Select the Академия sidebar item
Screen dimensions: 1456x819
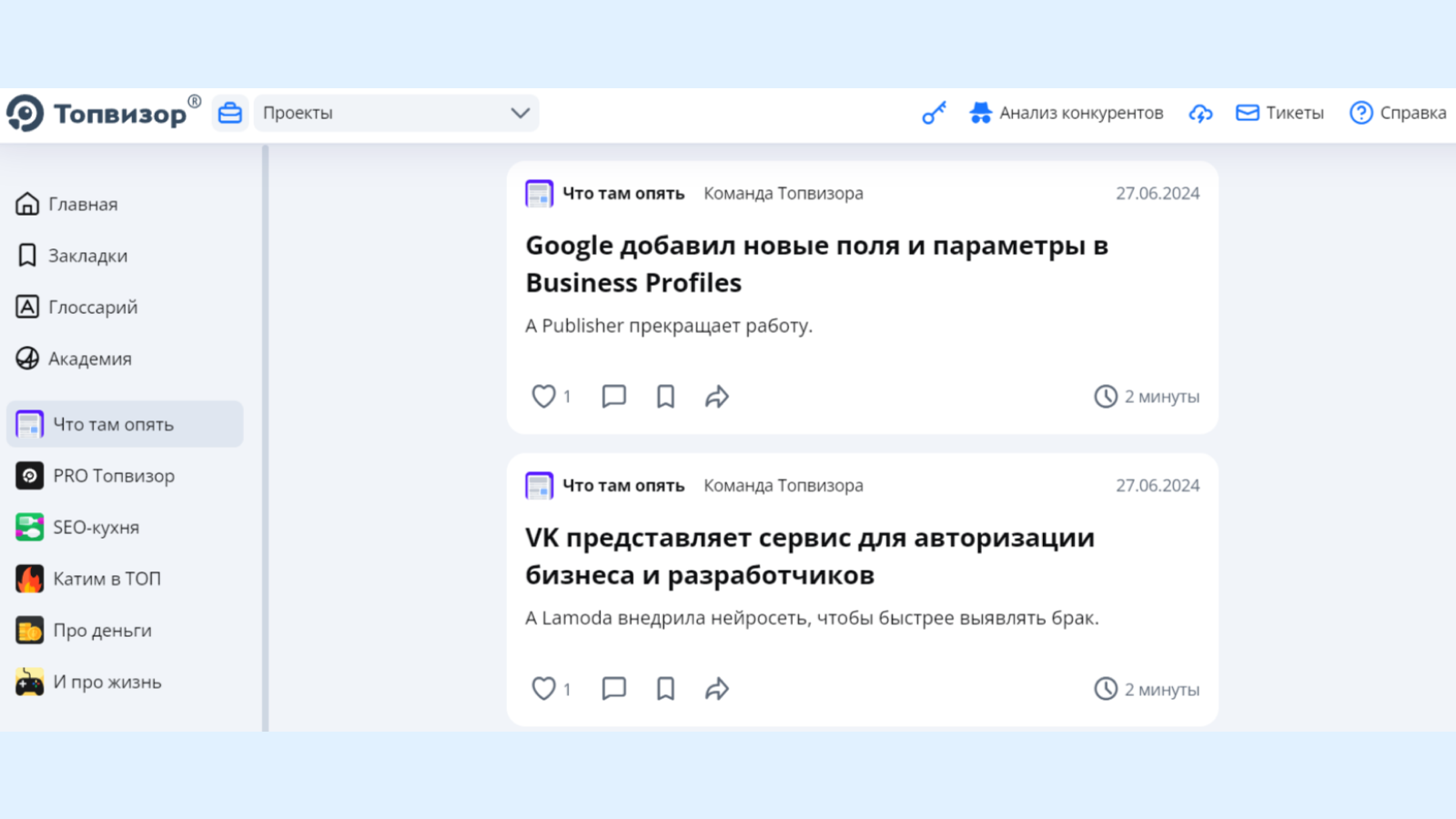tap(90, 359)
